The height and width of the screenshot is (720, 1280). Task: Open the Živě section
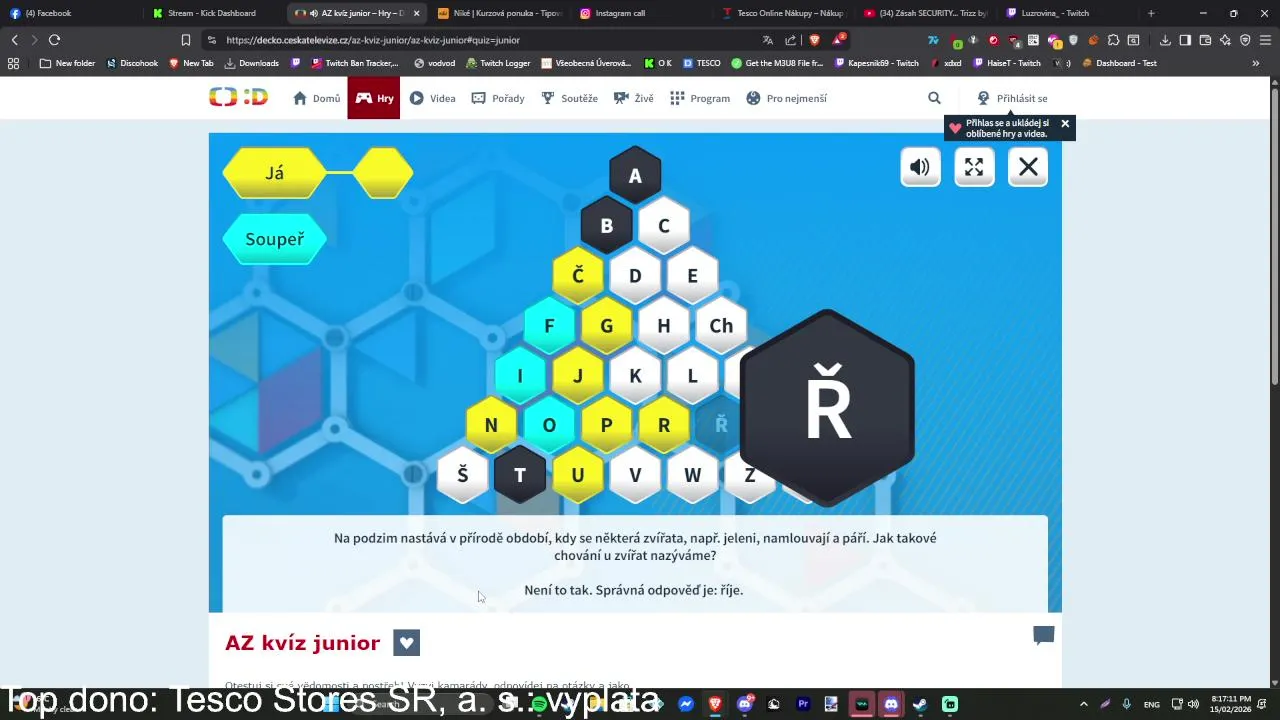(x=633, y=98)
